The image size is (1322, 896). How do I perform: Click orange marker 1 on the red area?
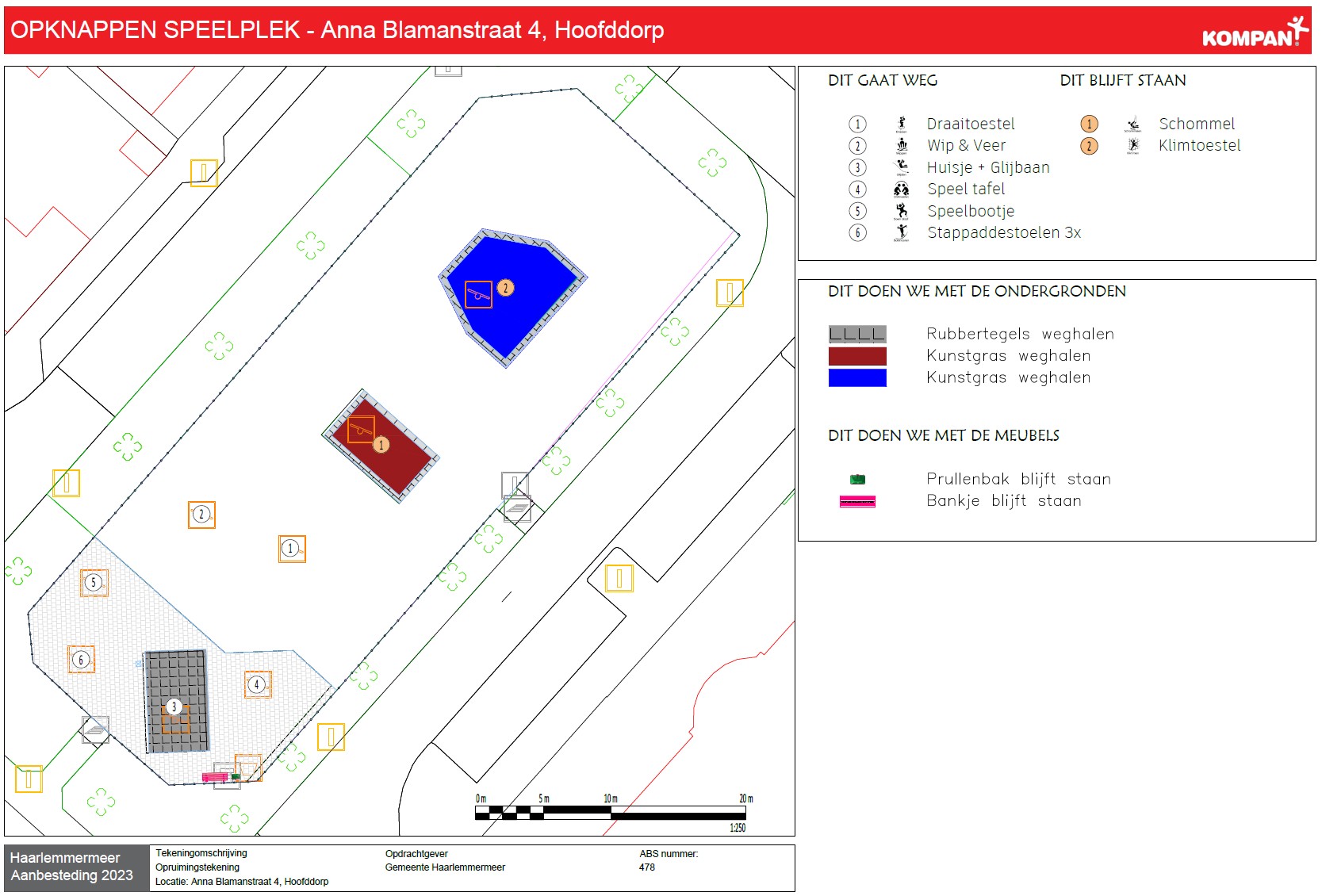(381, 444)
